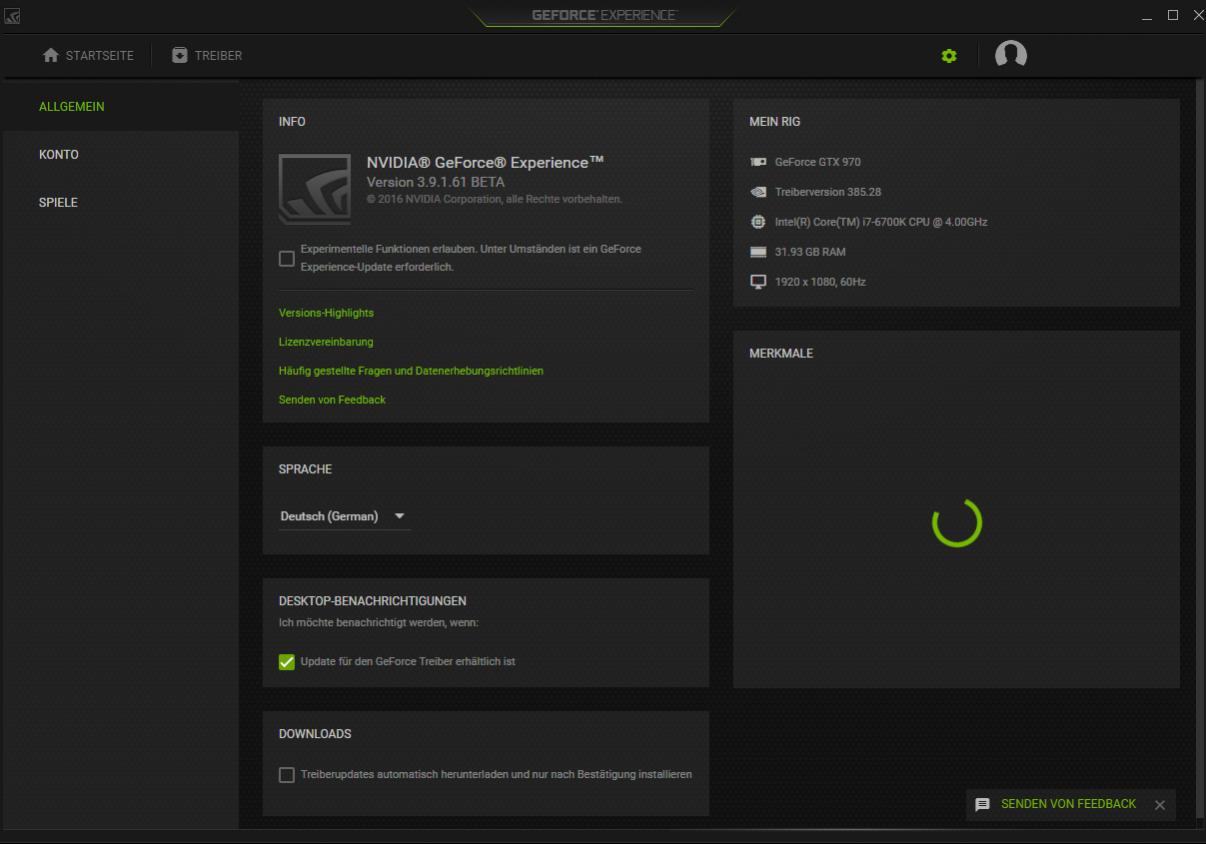Open the Lizenzvereinbarung link
Viewport: 1206px width, 844px height.
[326, 342]
